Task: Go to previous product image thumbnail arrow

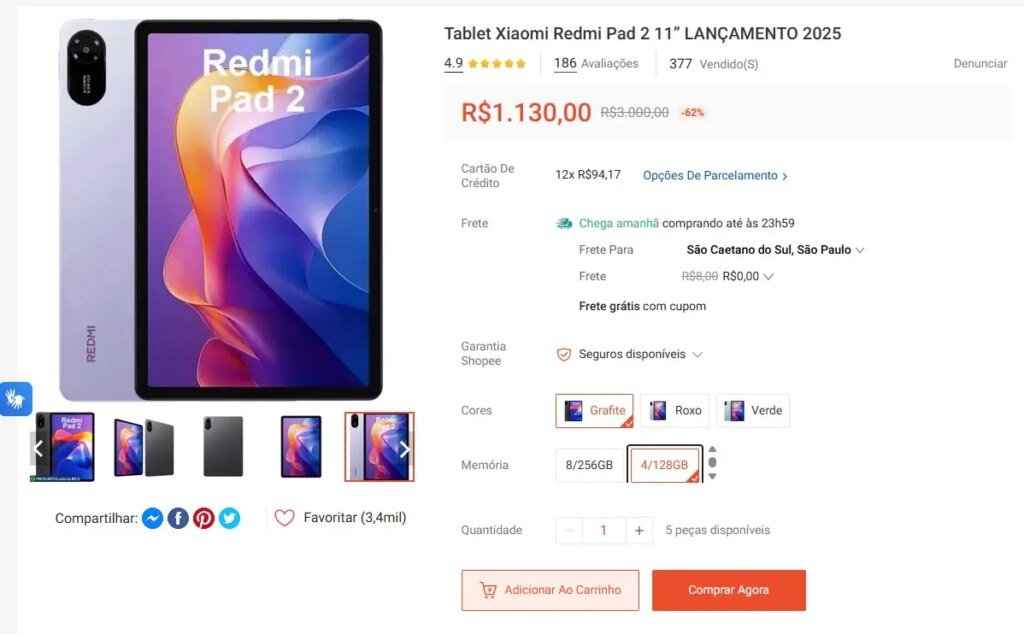Action: click(x=38, y=449)
